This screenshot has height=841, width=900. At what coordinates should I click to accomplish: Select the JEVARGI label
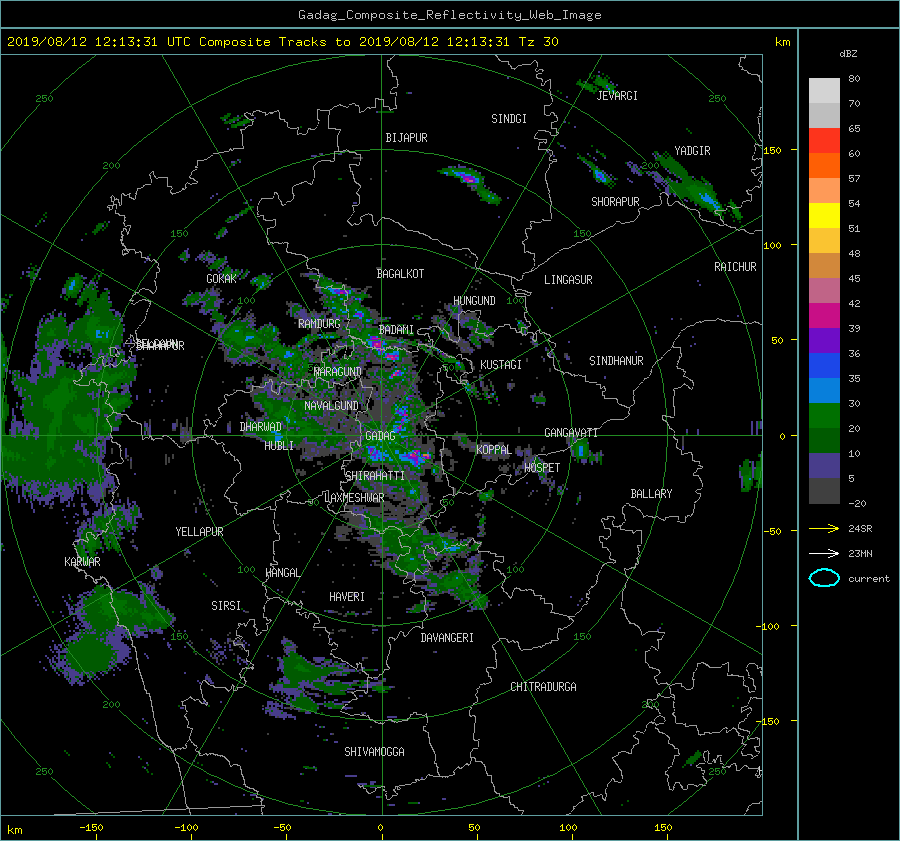tap(617, 96)
